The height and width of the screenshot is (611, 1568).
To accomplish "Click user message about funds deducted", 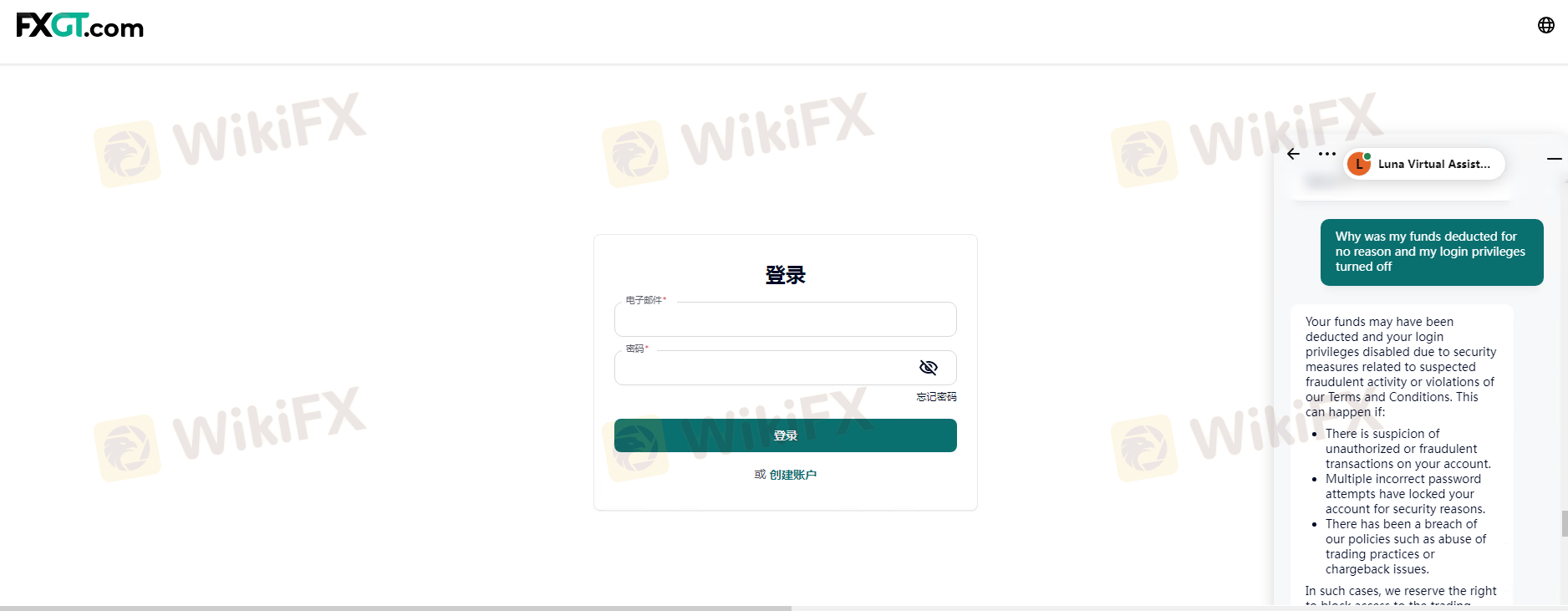I will coord(1431,252).
